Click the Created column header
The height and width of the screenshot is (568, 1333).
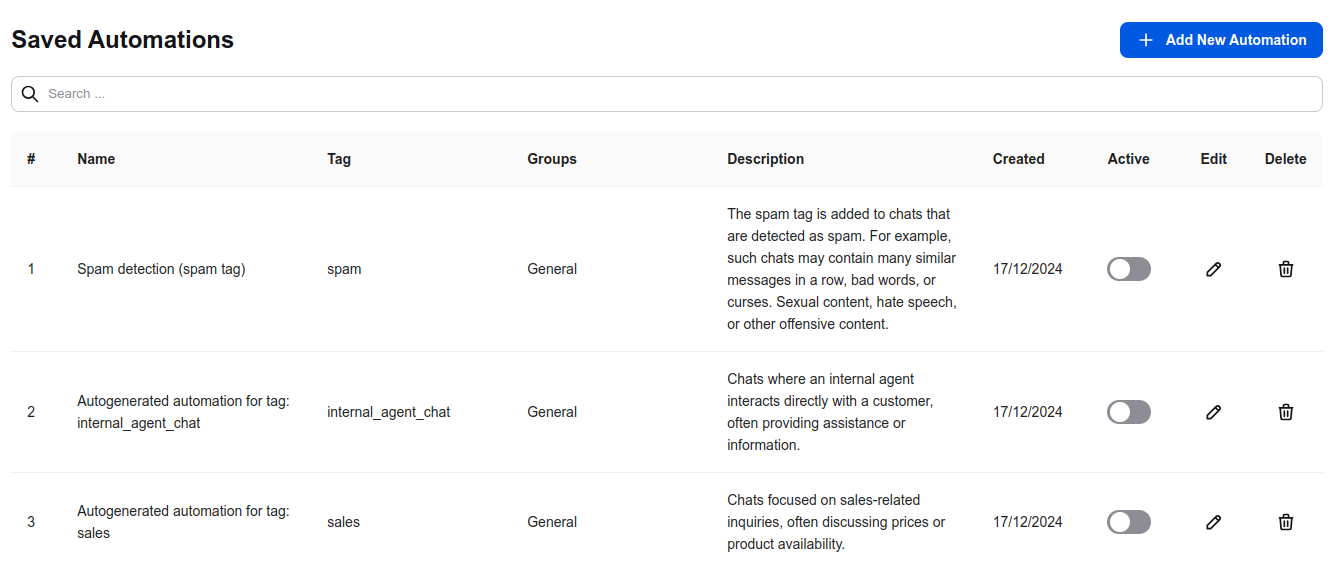pos(1019,159)
